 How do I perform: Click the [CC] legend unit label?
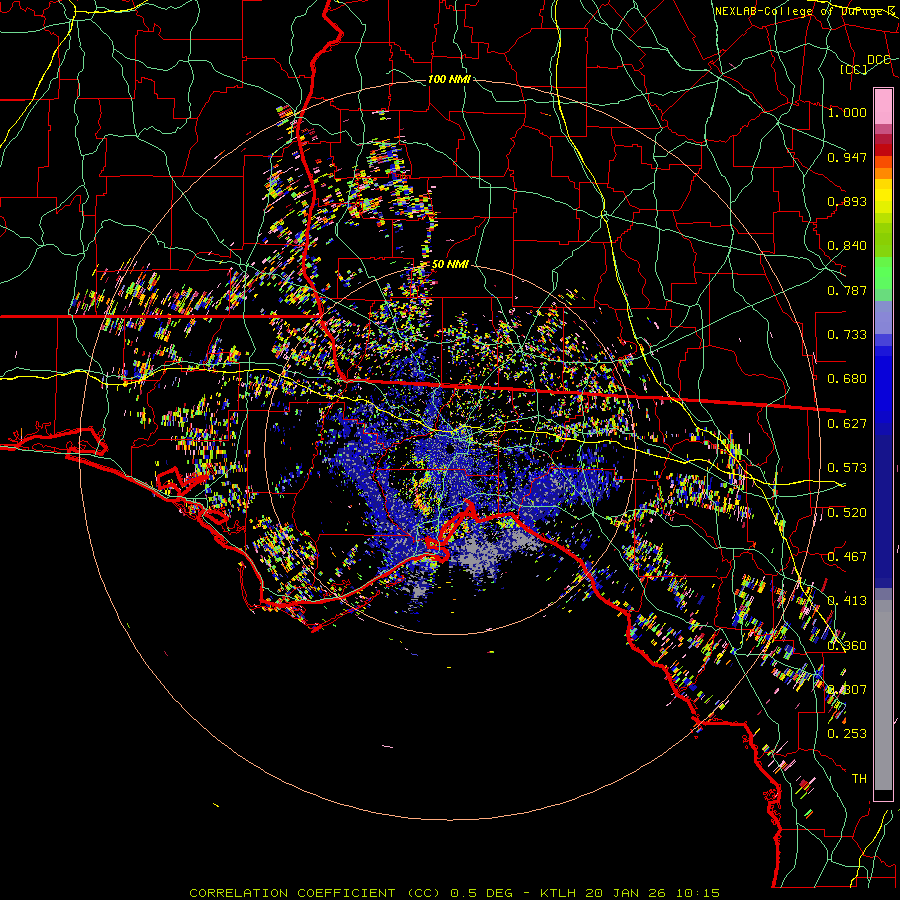point(853,69)
